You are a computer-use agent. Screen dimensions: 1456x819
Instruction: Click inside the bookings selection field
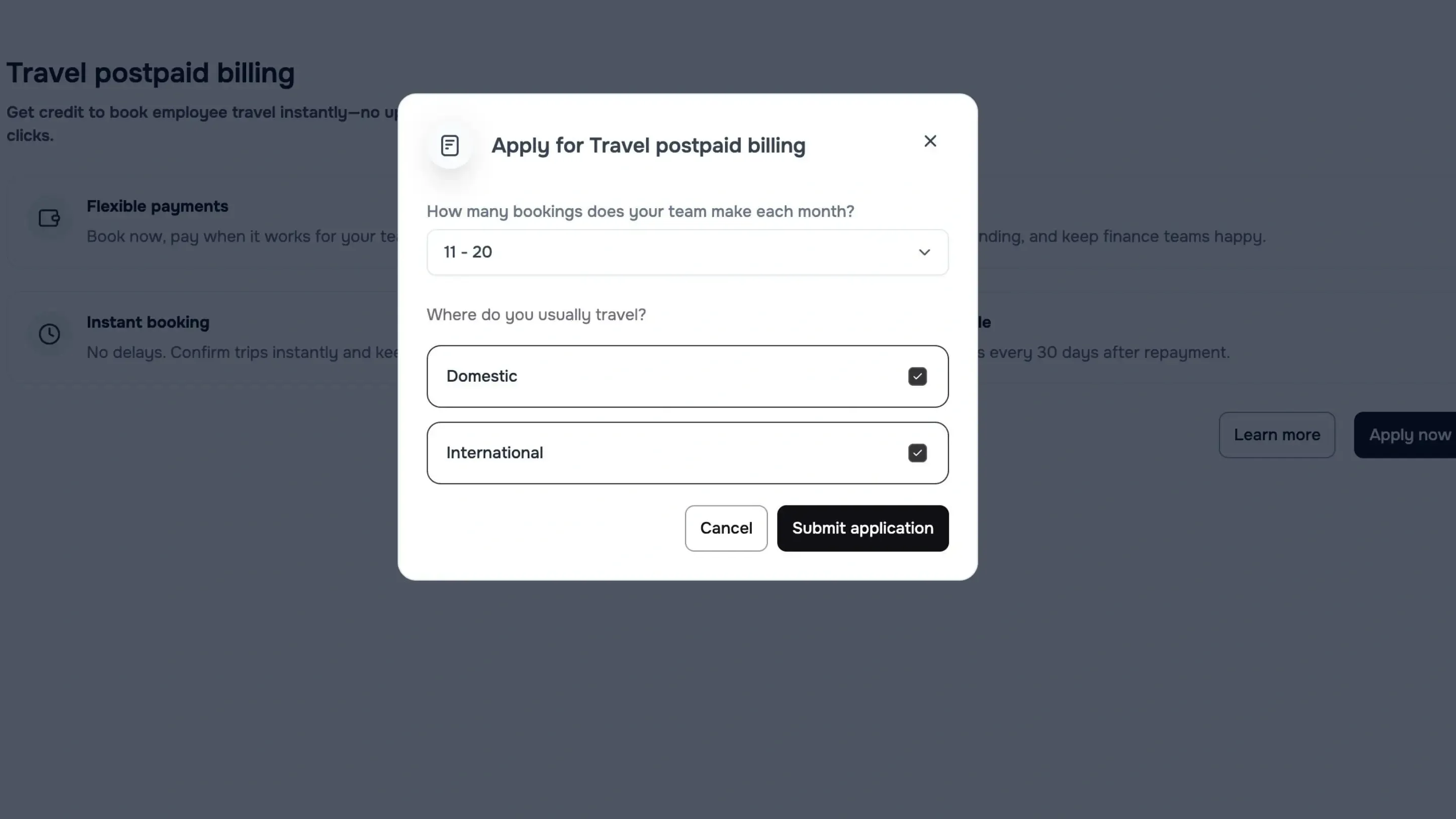coord(687,252)
